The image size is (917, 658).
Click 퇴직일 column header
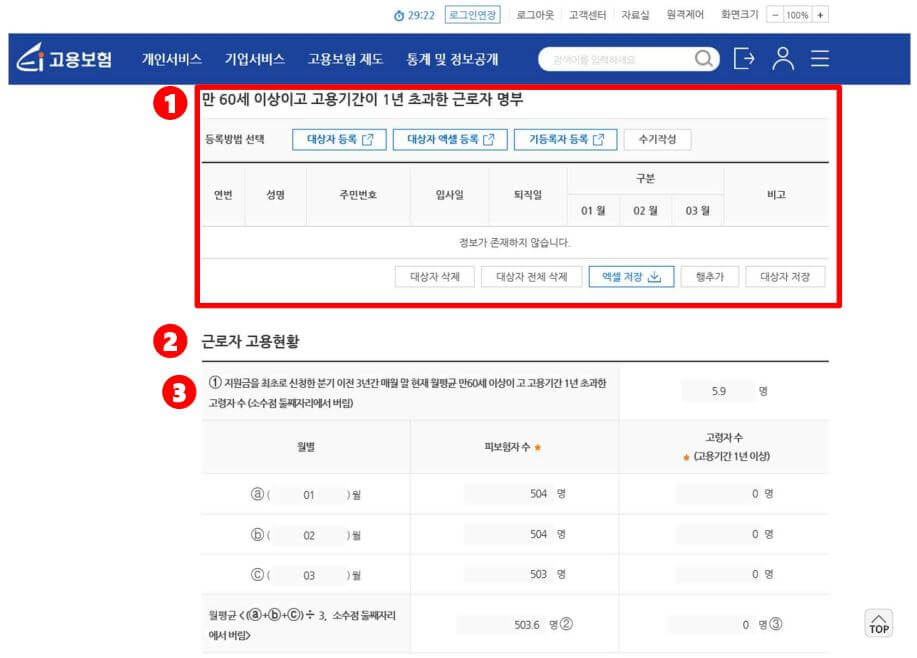[x=528, y=195]
